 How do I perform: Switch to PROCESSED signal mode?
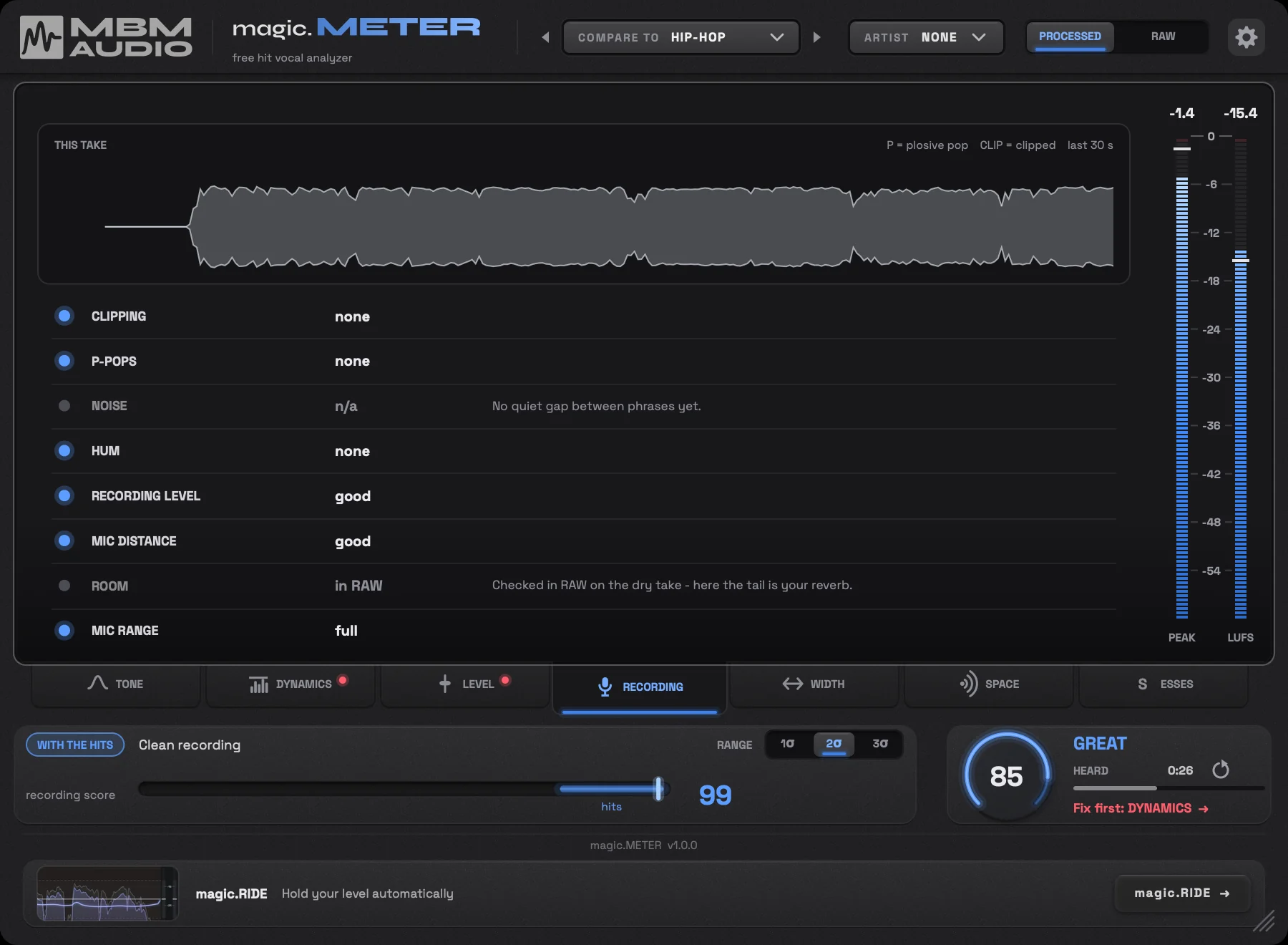(1070, 37)
